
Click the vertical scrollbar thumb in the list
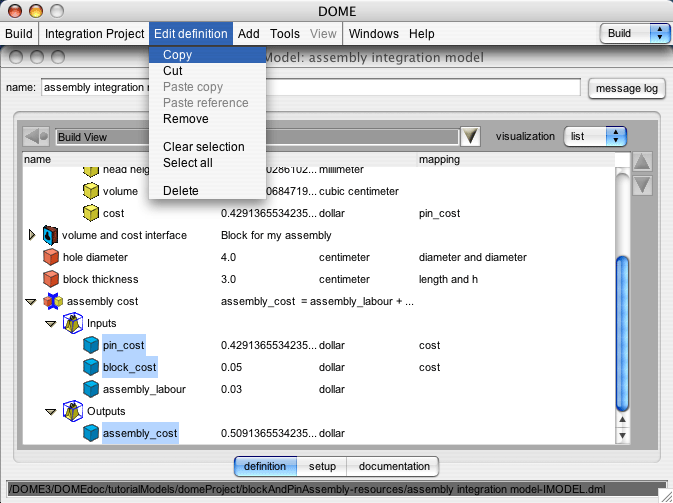[622, 333]
